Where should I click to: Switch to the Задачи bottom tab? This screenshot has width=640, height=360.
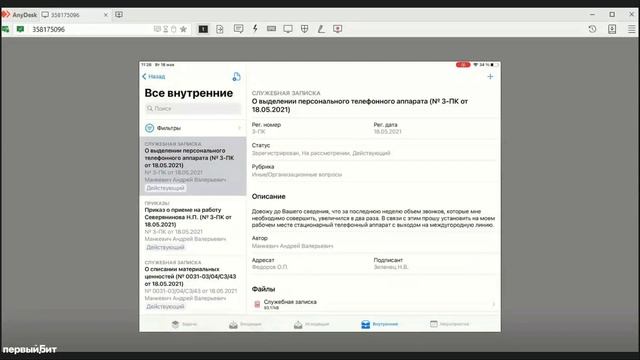[x=184, y=324]
